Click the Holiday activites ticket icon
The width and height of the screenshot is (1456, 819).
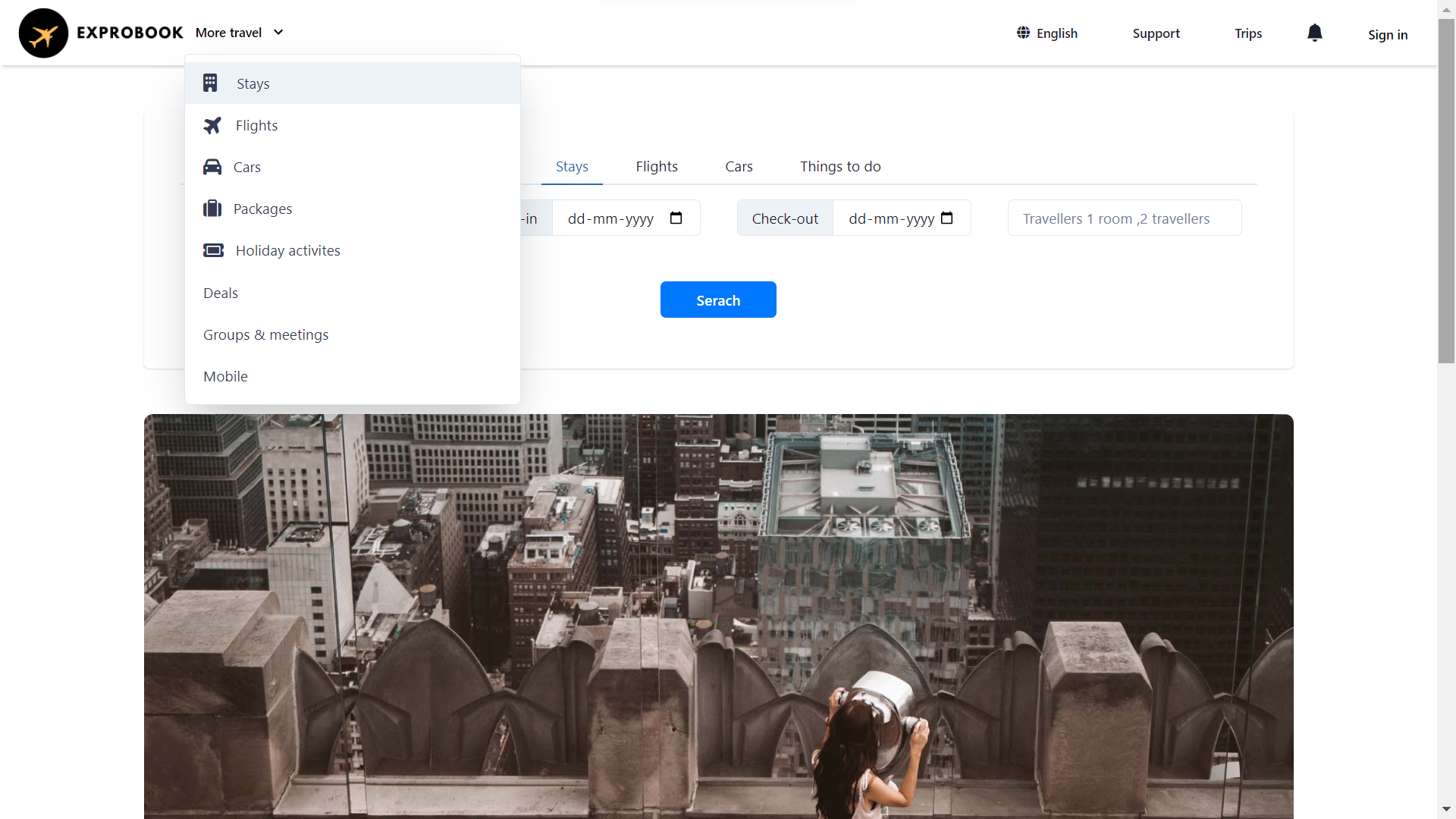pyautogui.click(x=213, y=250)
